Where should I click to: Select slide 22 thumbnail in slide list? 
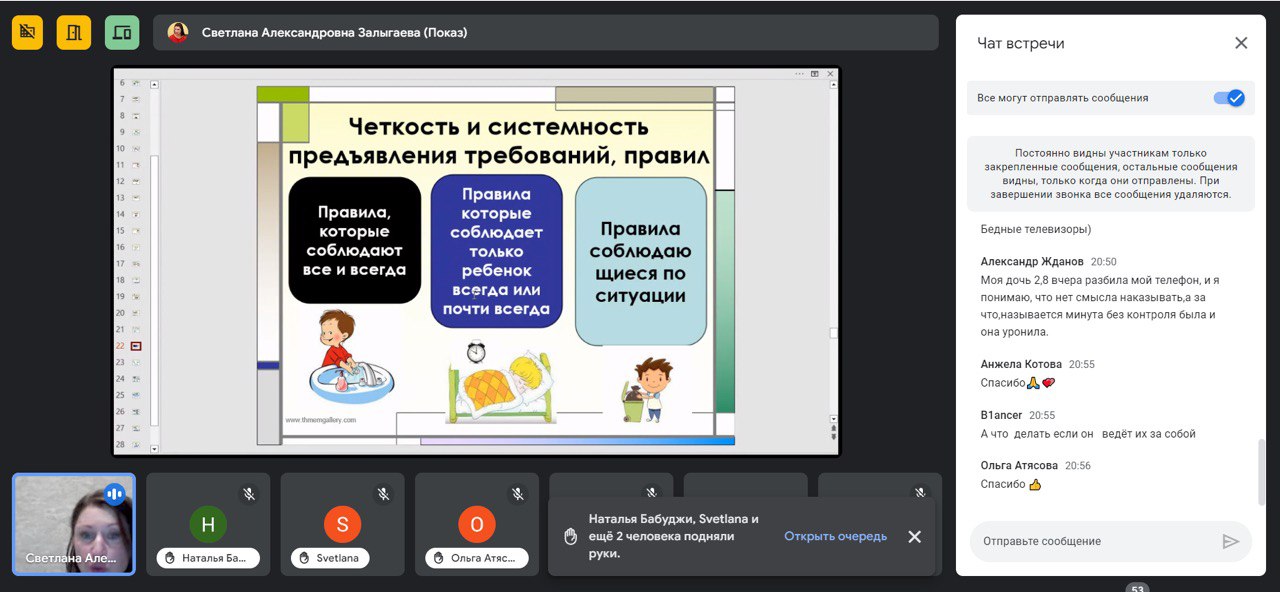[136, 345]
